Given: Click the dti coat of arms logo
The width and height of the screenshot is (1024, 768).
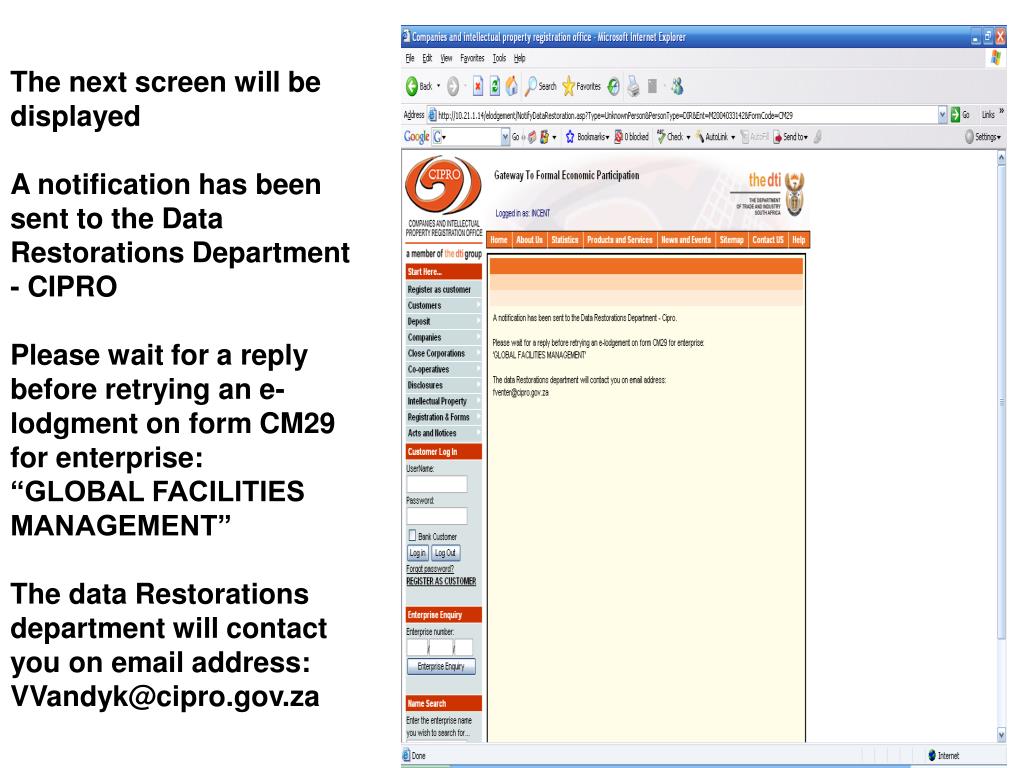Looking at the screenshot, I should [794, 194].
